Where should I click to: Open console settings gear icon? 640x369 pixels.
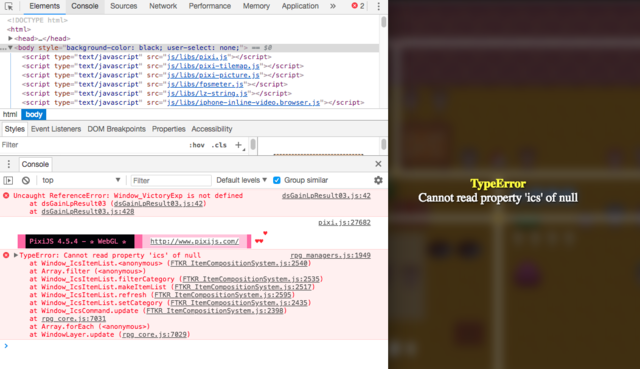pos(378,180)
